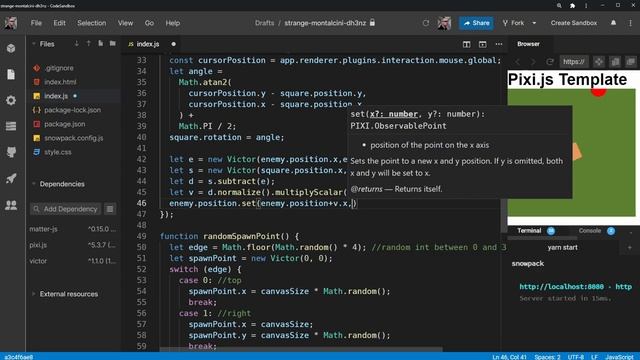Image resolution: width=640 pixels, height=360 pixels.
Task: Open the Help menu
Action: pyautogui.click(x=173, y=23)
